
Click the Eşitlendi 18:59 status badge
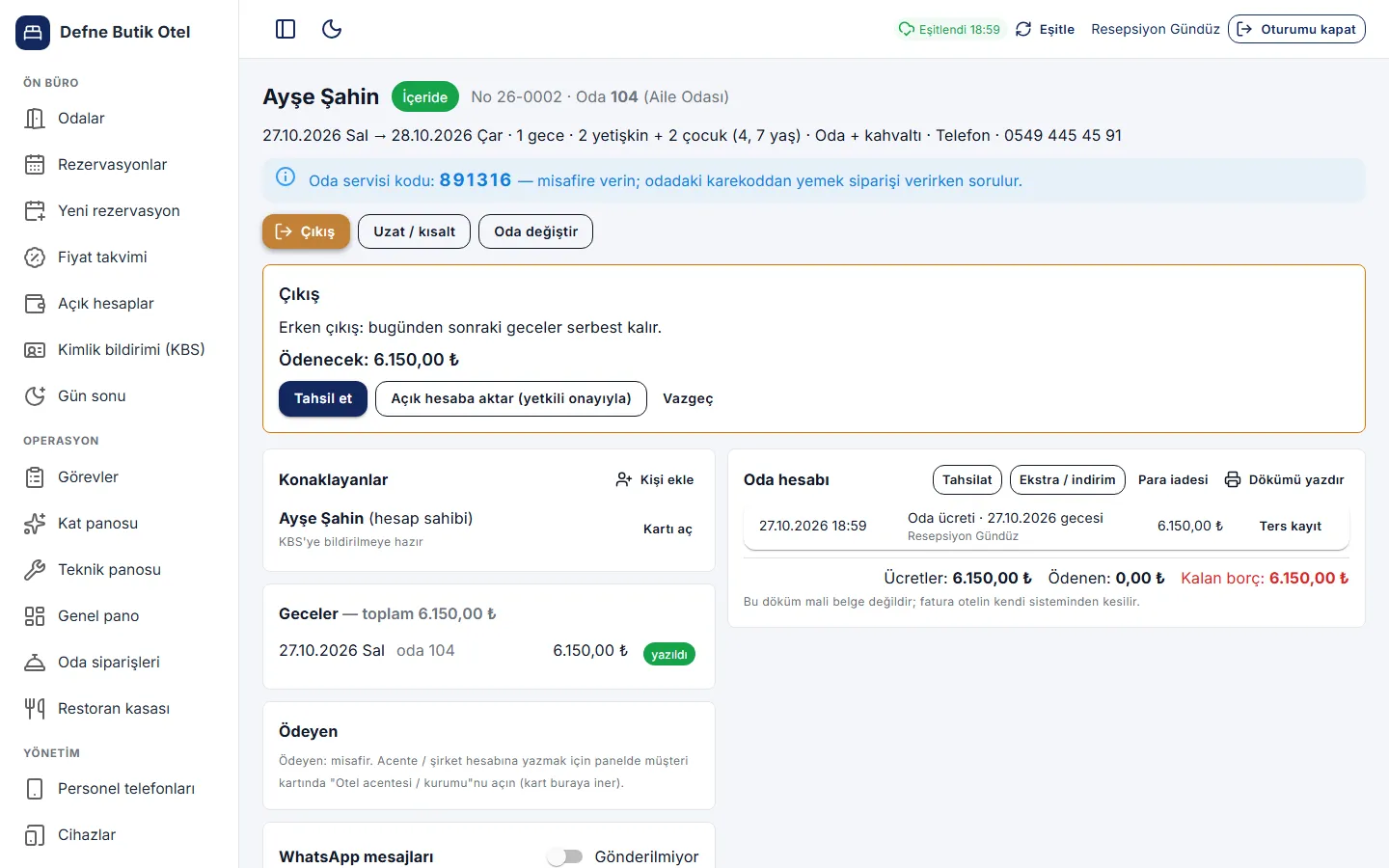pos(950,29)
